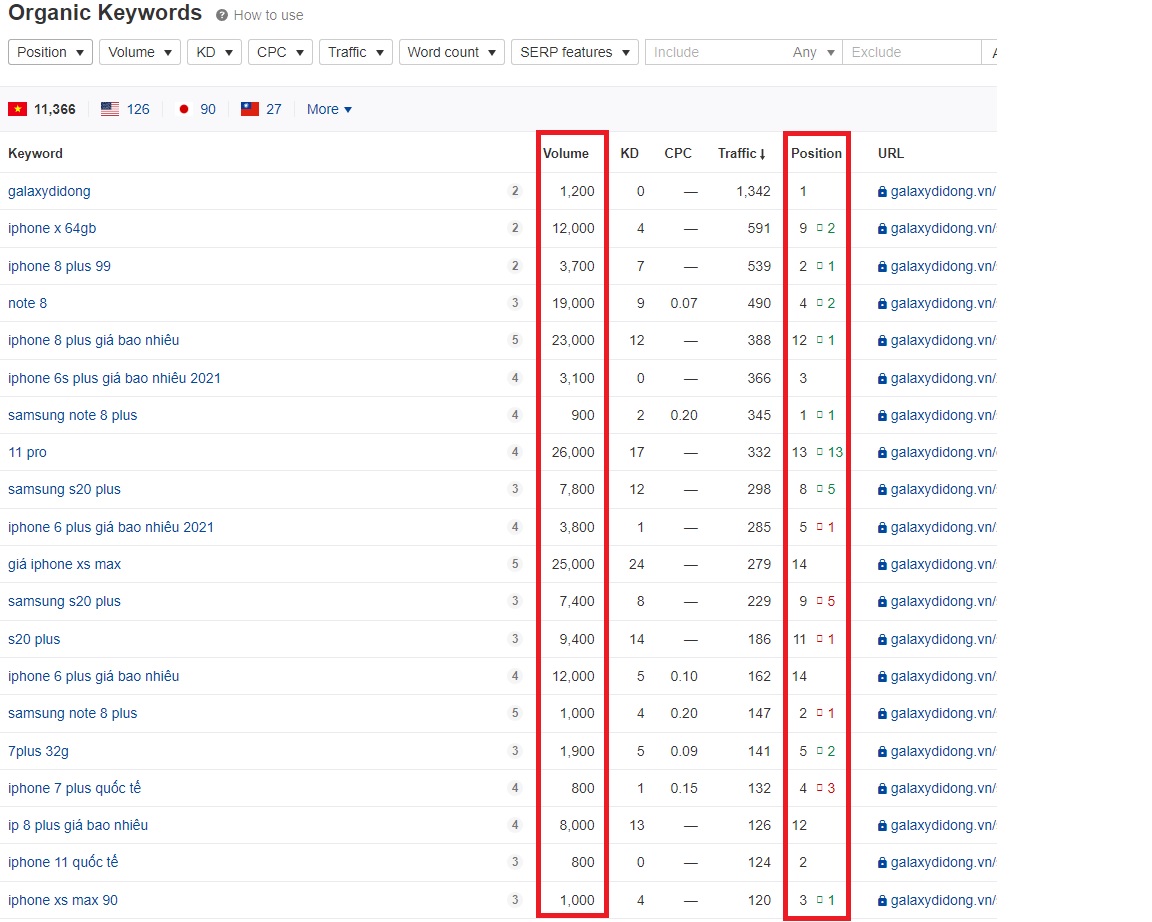
Task: Click the Exclude keywords input field
Action: (x=910, y=52)
